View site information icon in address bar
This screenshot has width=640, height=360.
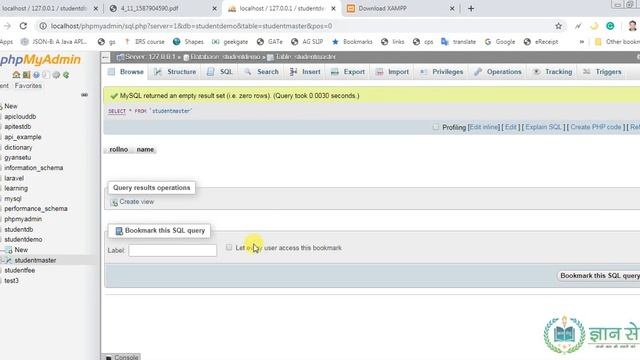(43, 26)
